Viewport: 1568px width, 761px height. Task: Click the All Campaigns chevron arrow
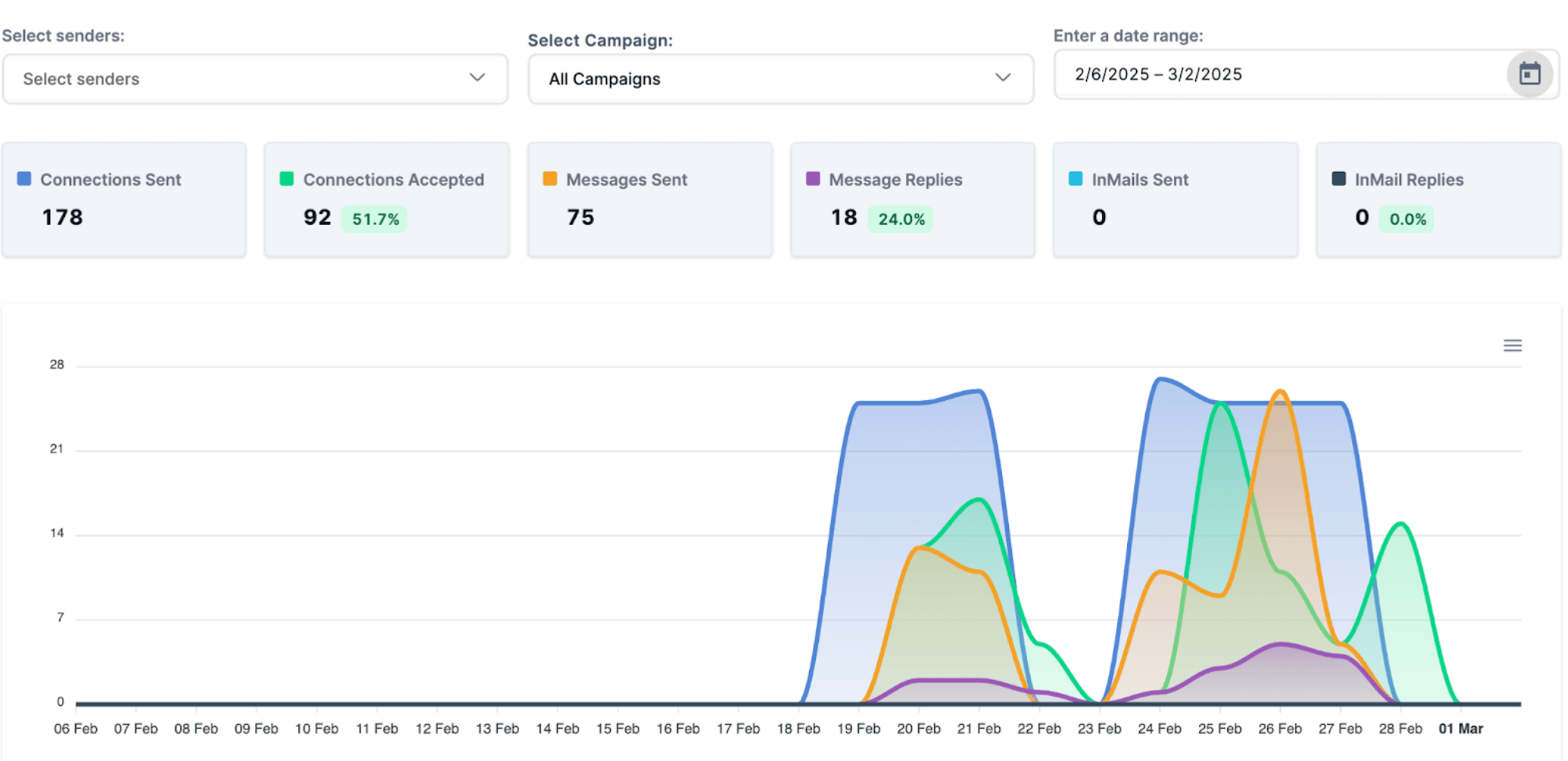tap(1003, 77)
